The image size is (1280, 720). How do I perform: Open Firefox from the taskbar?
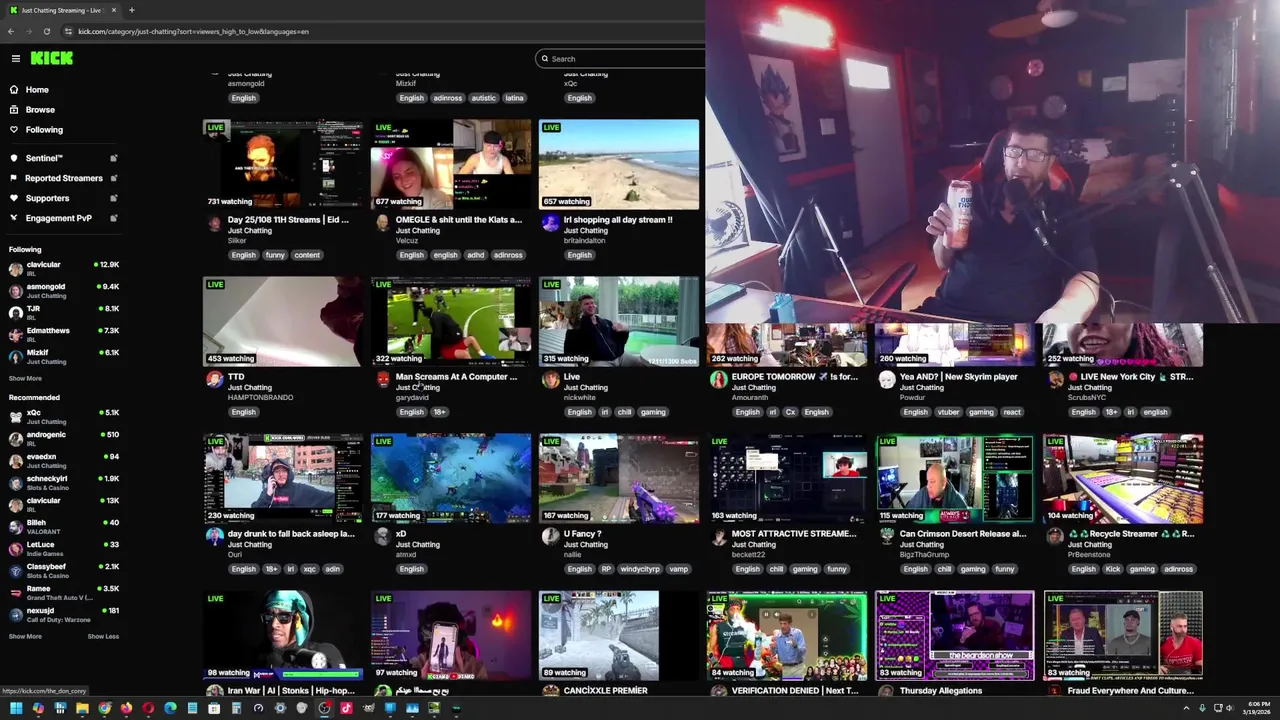126,708
